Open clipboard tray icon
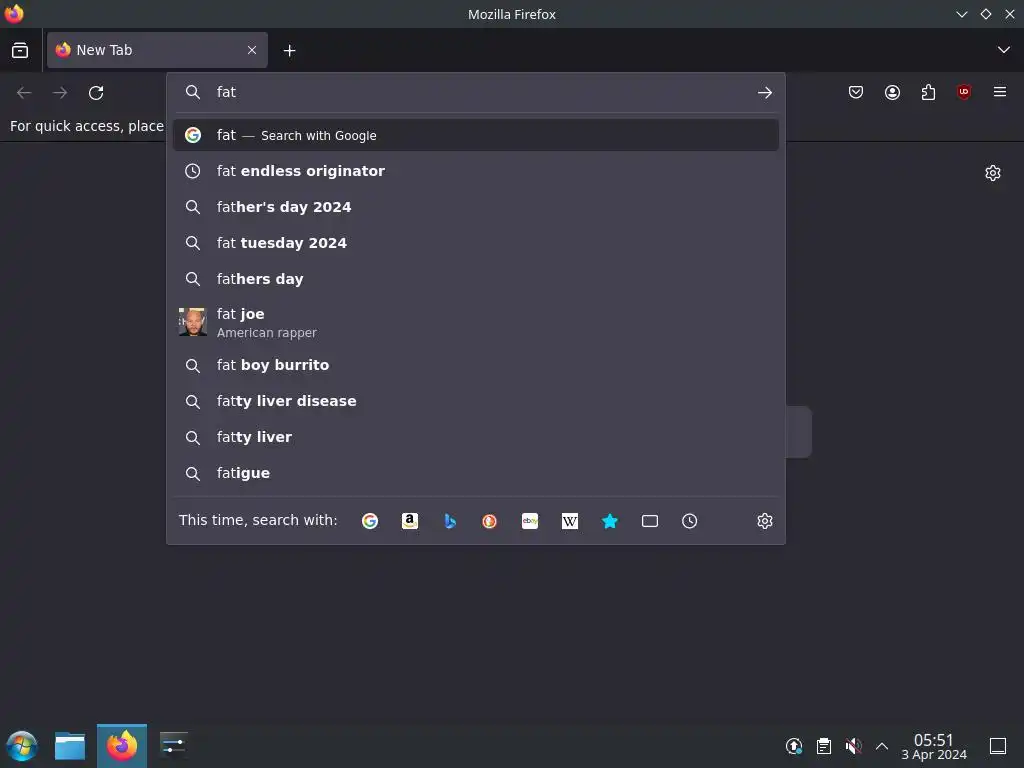This screenshot has height=768, width=1024. pyautogui.click(x=824, y=746)
